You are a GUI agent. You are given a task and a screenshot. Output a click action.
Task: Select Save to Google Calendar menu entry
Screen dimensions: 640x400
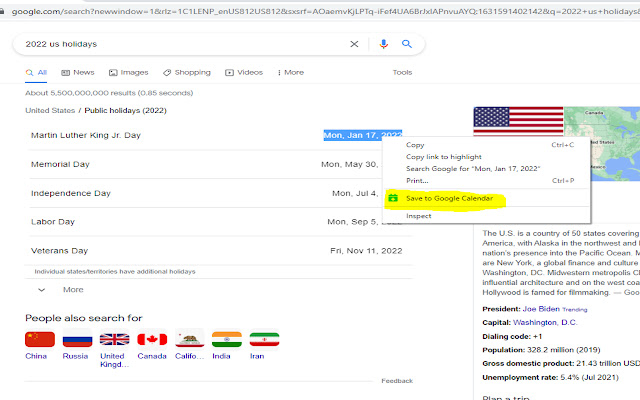pos(487,198)
